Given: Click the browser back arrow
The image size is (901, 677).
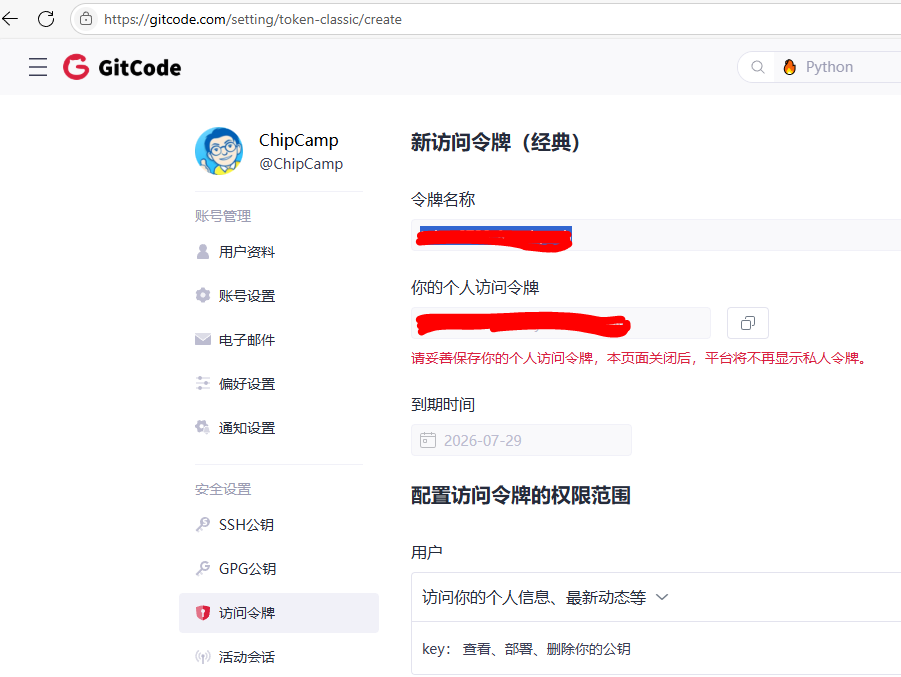Looking at the screenshot, I should click(12, 18).
